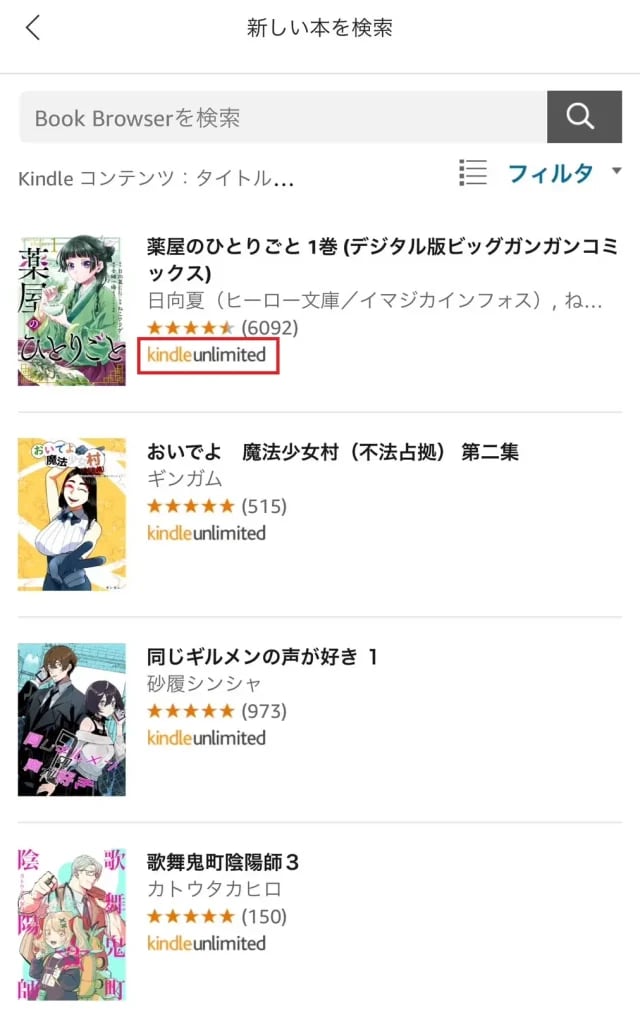Open おいでよ 魔法少女村 cover thumbnail
This screenshot has width=640, height=1024.
(71, 515)
